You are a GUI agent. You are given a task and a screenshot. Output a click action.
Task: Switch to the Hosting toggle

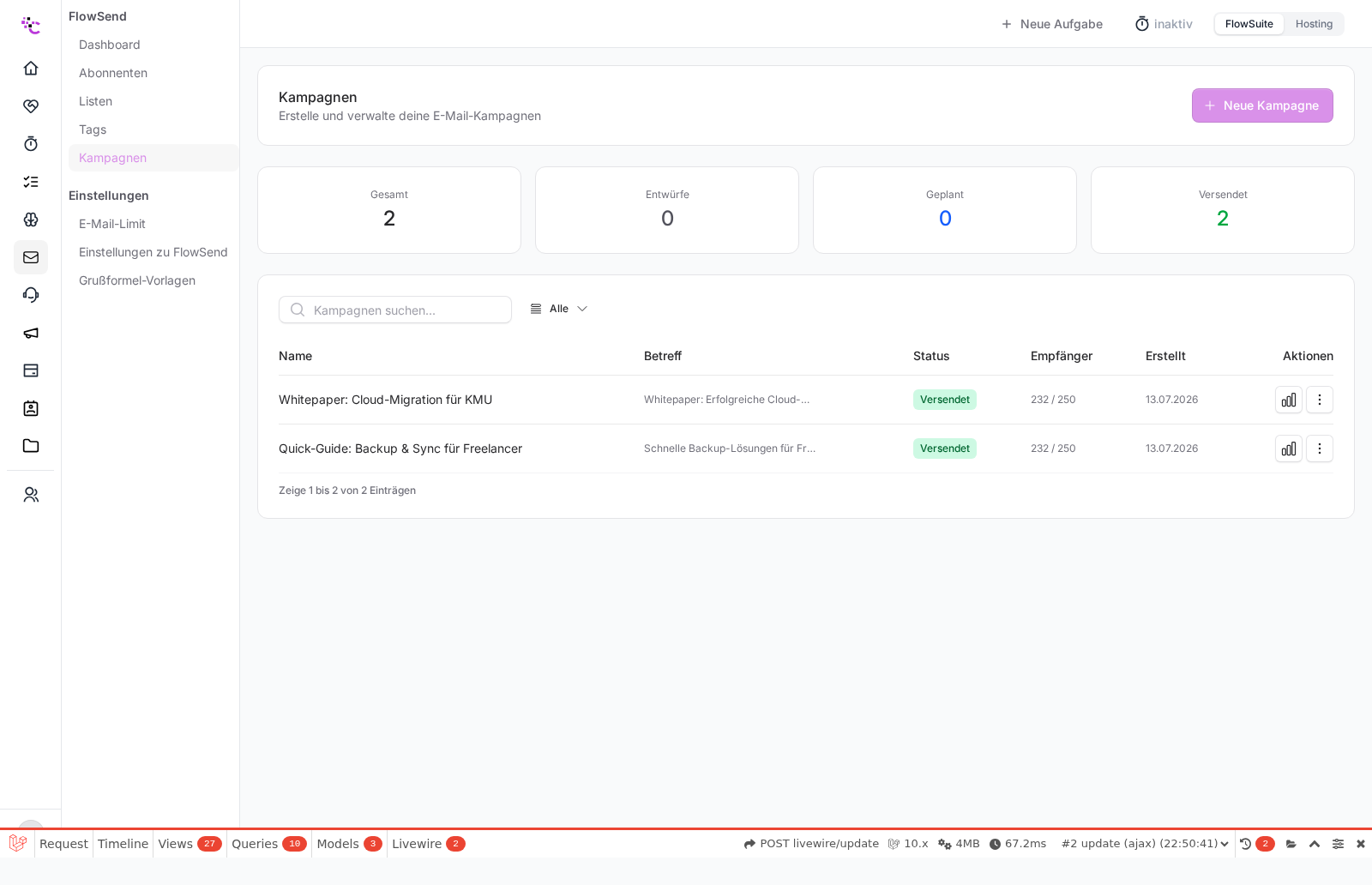pos(1314,24)
